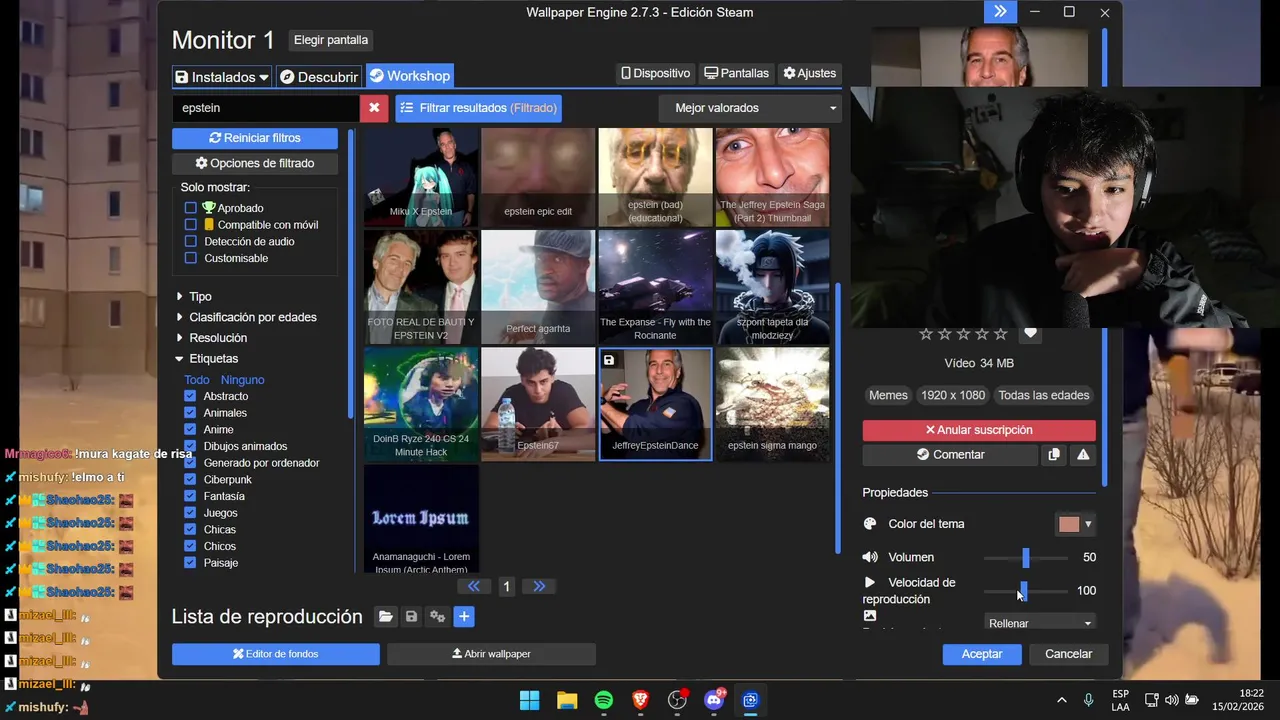Select the Miku X Epstein wallpaper thumbnail
Image resolution: width=1280 pixels, height=720 pixels.
pyautogui.click(x=421, y=177)
